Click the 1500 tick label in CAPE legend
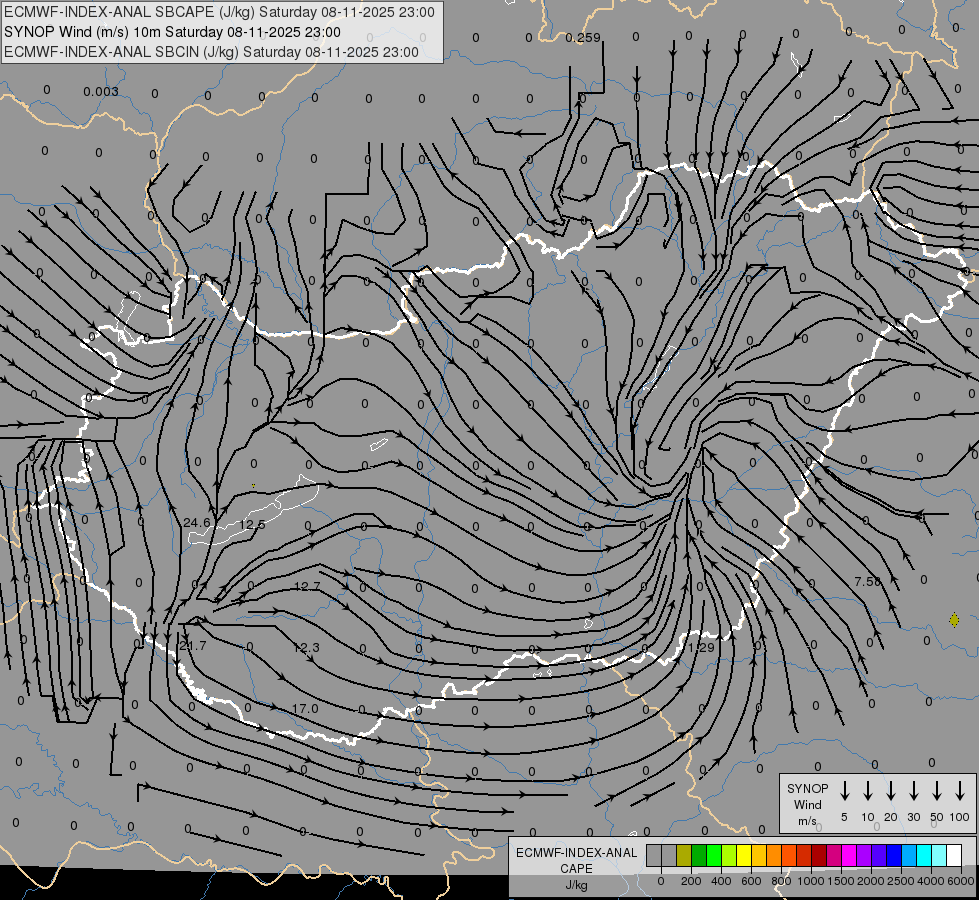Screen dimensions: 979x900 tap(841, 881)
